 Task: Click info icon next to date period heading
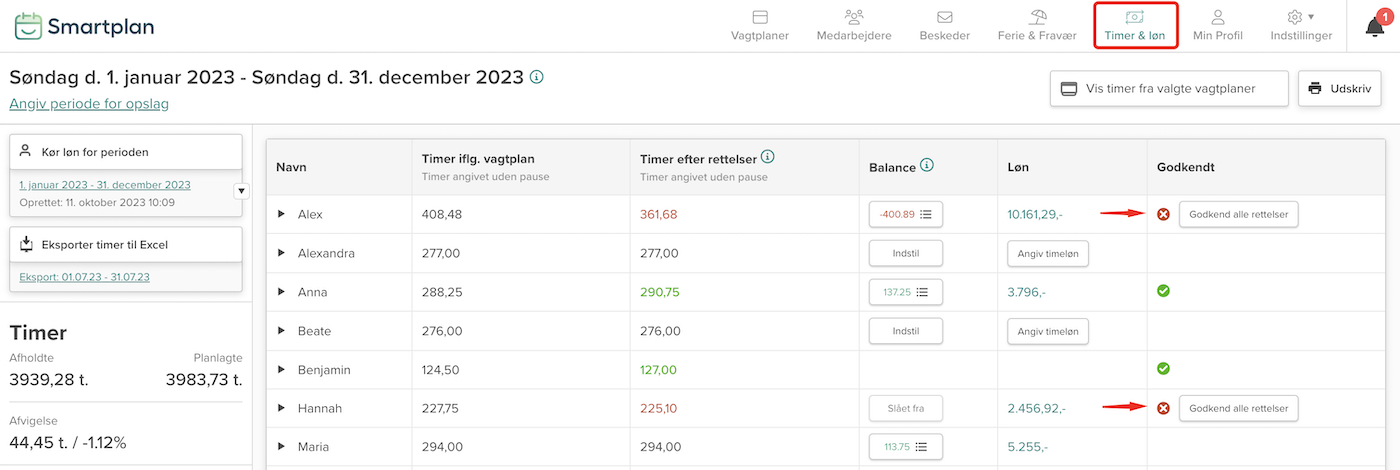point(537,77)
